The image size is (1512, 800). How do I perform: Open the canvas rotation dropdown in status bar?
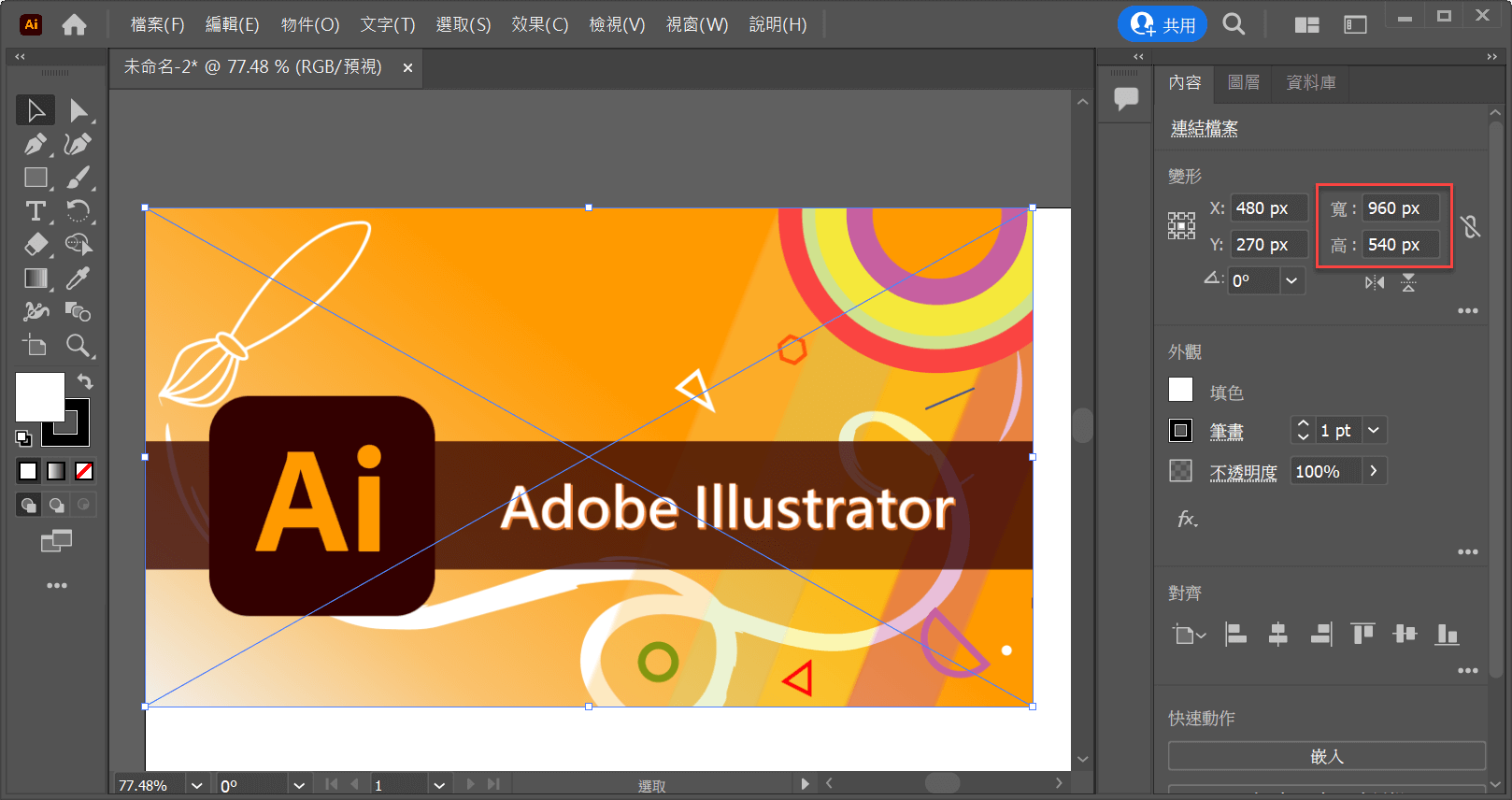tap(299, 785)
